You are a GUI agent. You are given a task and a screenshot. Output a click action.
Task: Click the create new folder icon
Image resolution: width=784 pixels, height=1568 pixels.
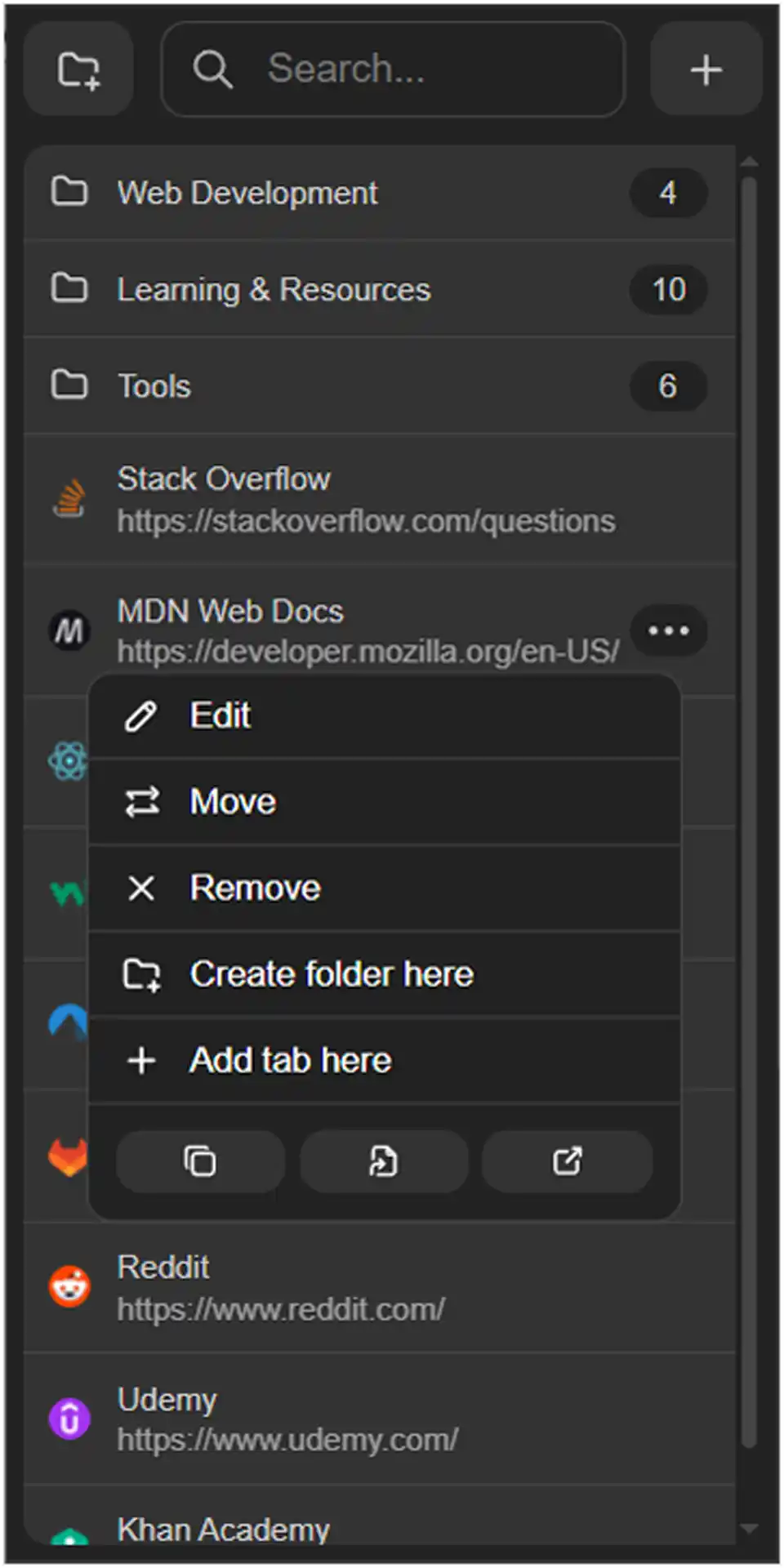78,69
